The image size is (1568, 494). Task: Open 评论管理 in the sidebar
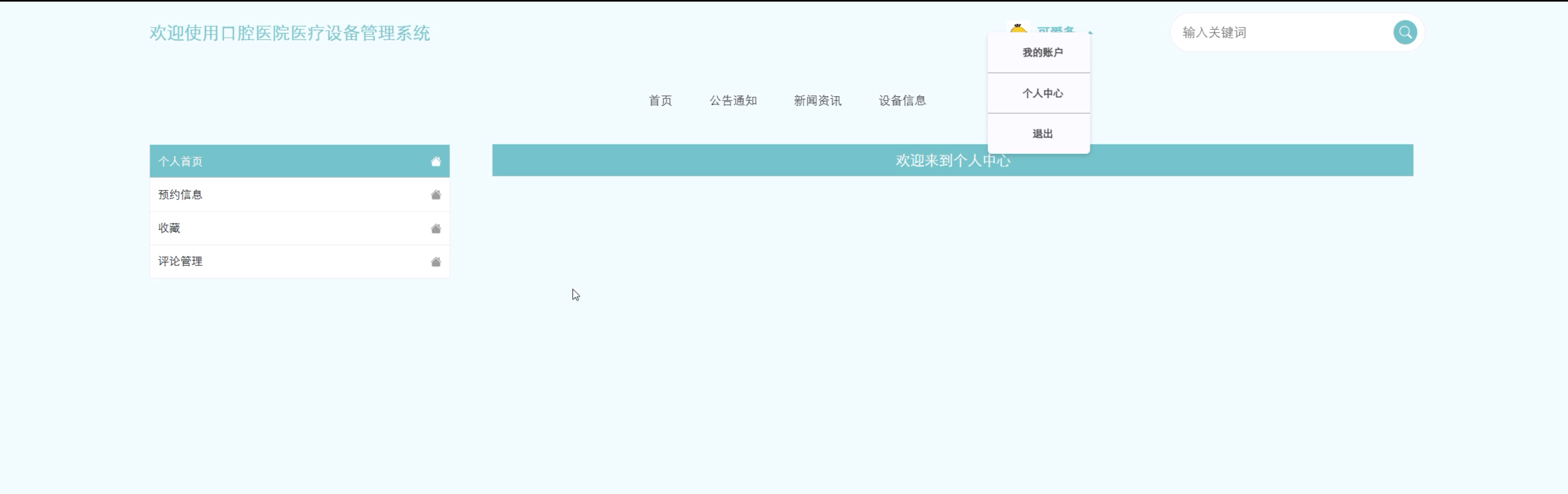[300, 261]
